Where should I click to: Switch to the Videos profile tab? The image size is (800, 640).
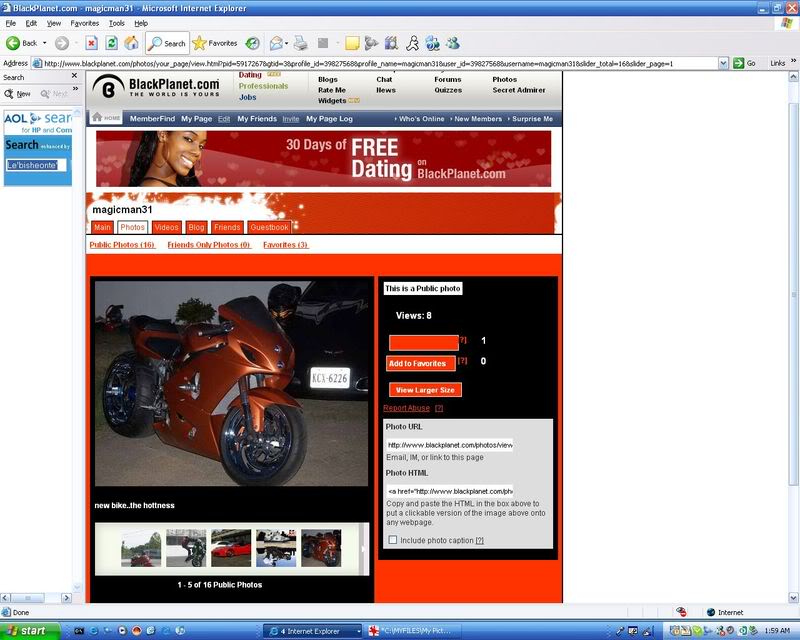(x=167, y=227)
